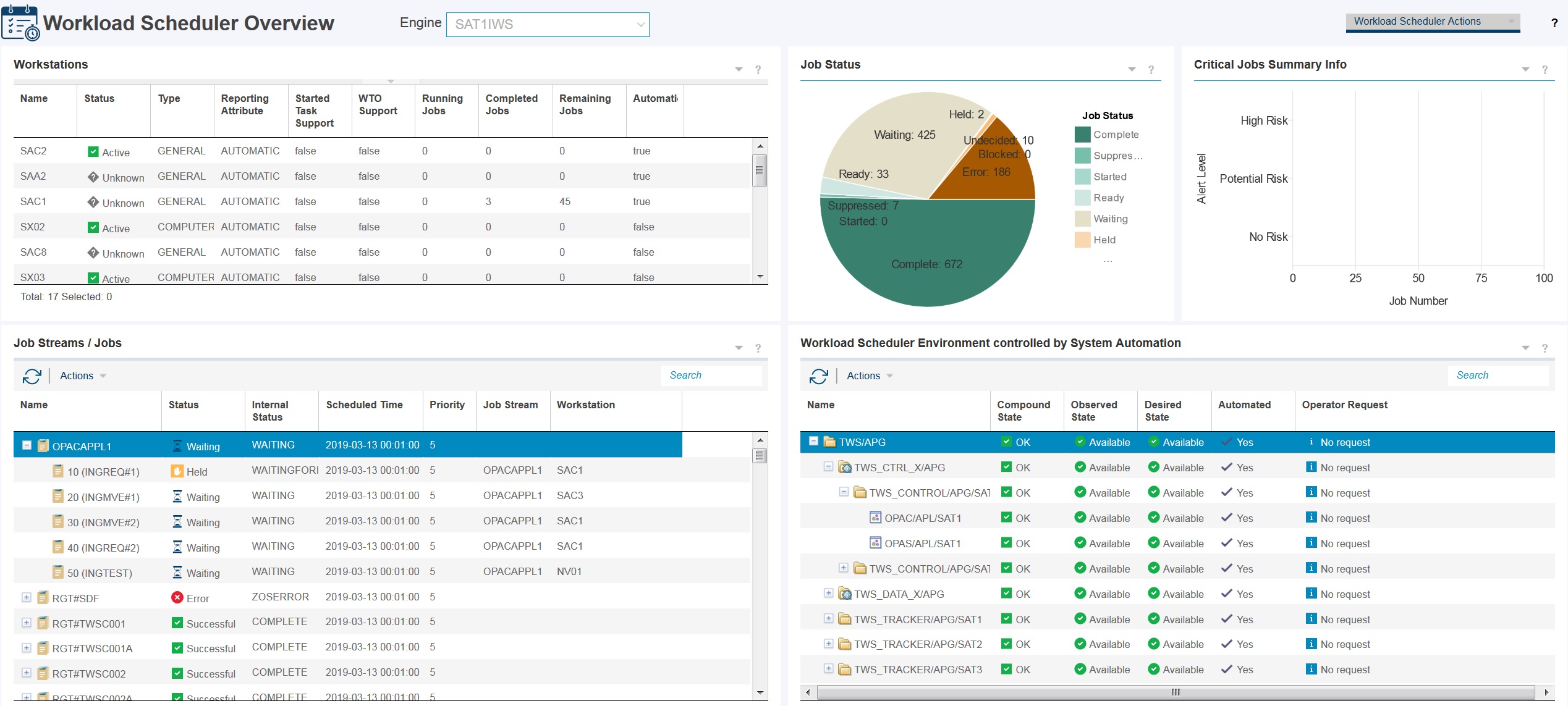Viewport: 1568px width, 706px height.
Task: Click the Complete color swatch in Job Status legend
Action: [x=1082, y=135]
